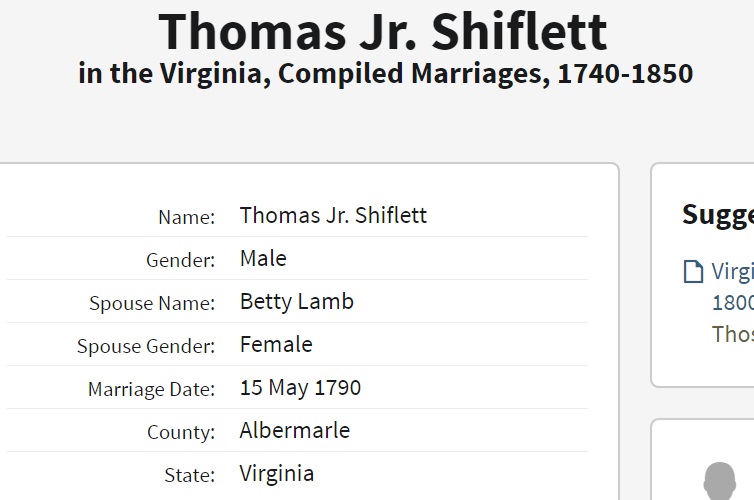Click the "Virginia, Compiled Marriages, 1740-1850" subtitle

385,74
